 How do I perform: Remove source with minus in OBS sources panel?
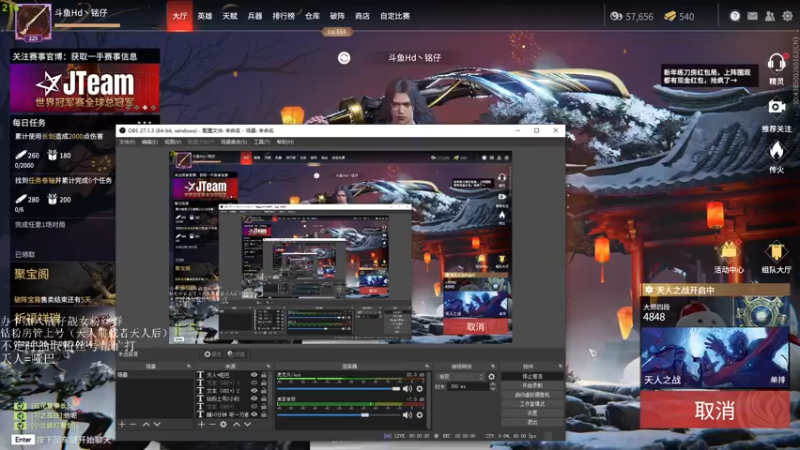click(x=212, y=424)
